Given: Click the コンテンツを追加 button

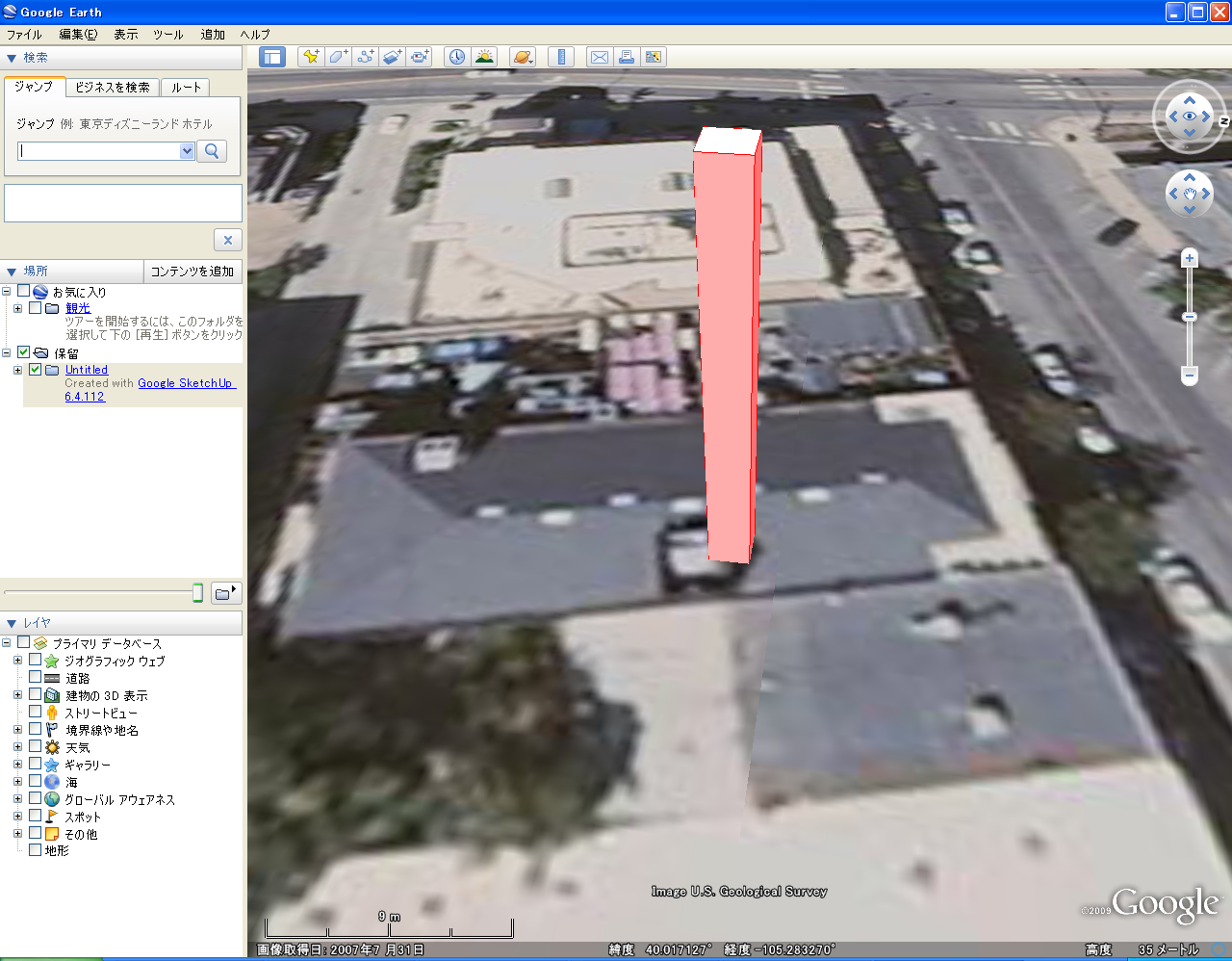Looking at the screenshot, I should click(192, 272).
